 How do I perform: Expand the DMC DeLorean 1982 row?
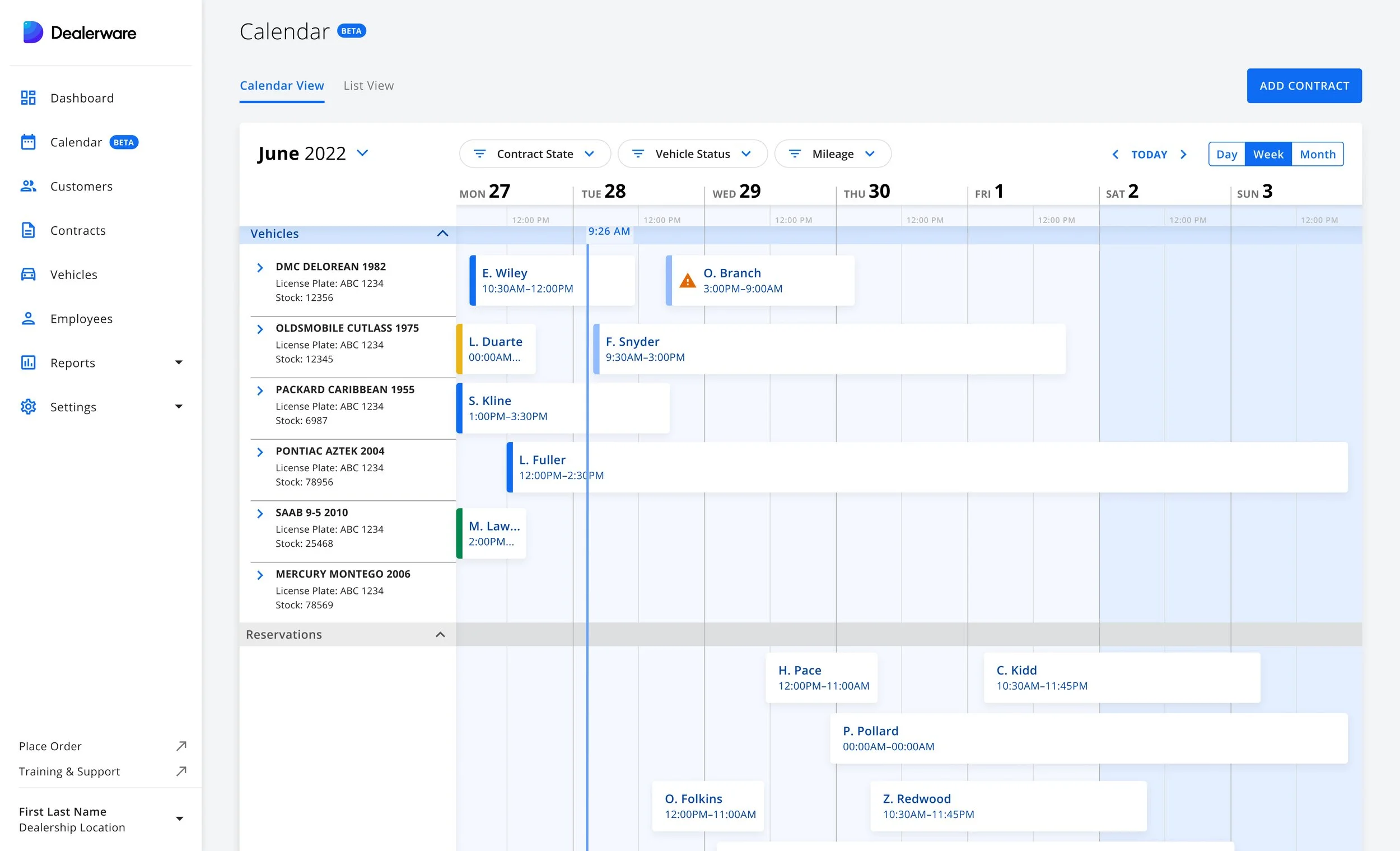pos(260,267)
